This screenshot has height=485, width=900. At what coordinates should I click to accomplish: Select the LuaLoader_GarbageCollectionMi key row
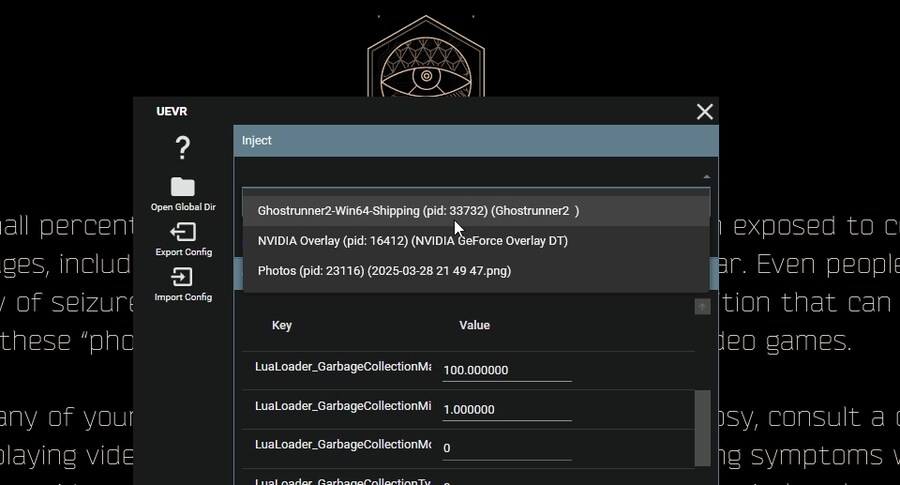tap(342, 406)
